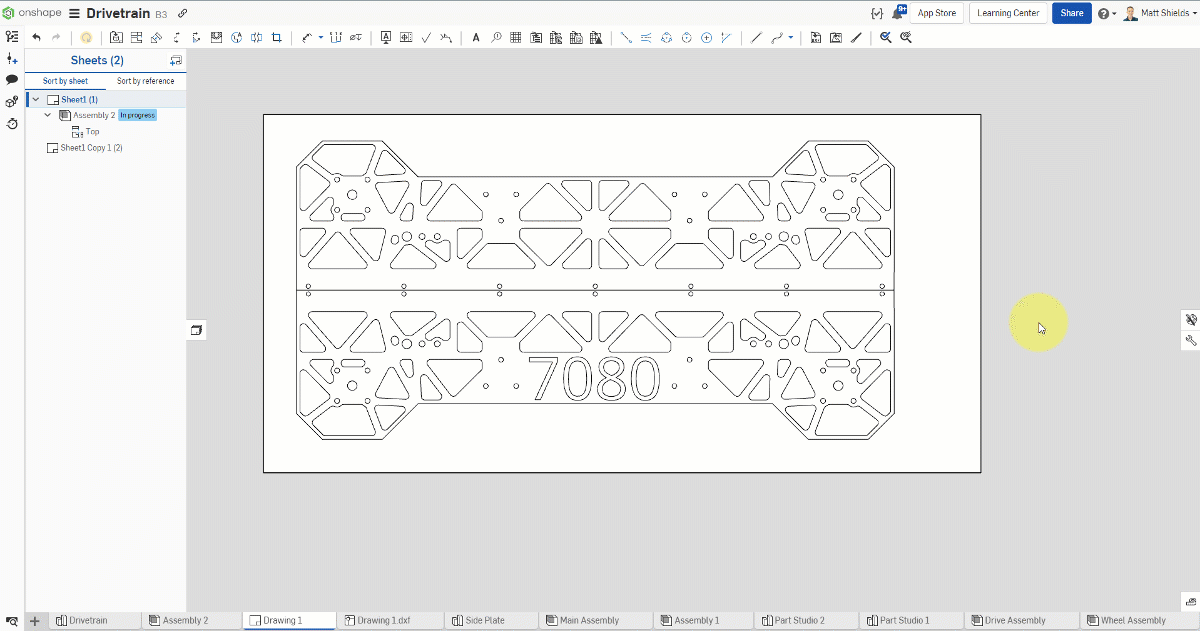The width and height of the screenshot is (1200, 631).
Task: Open the spline tool dropdown arrow
Action: tap(790, 37)
